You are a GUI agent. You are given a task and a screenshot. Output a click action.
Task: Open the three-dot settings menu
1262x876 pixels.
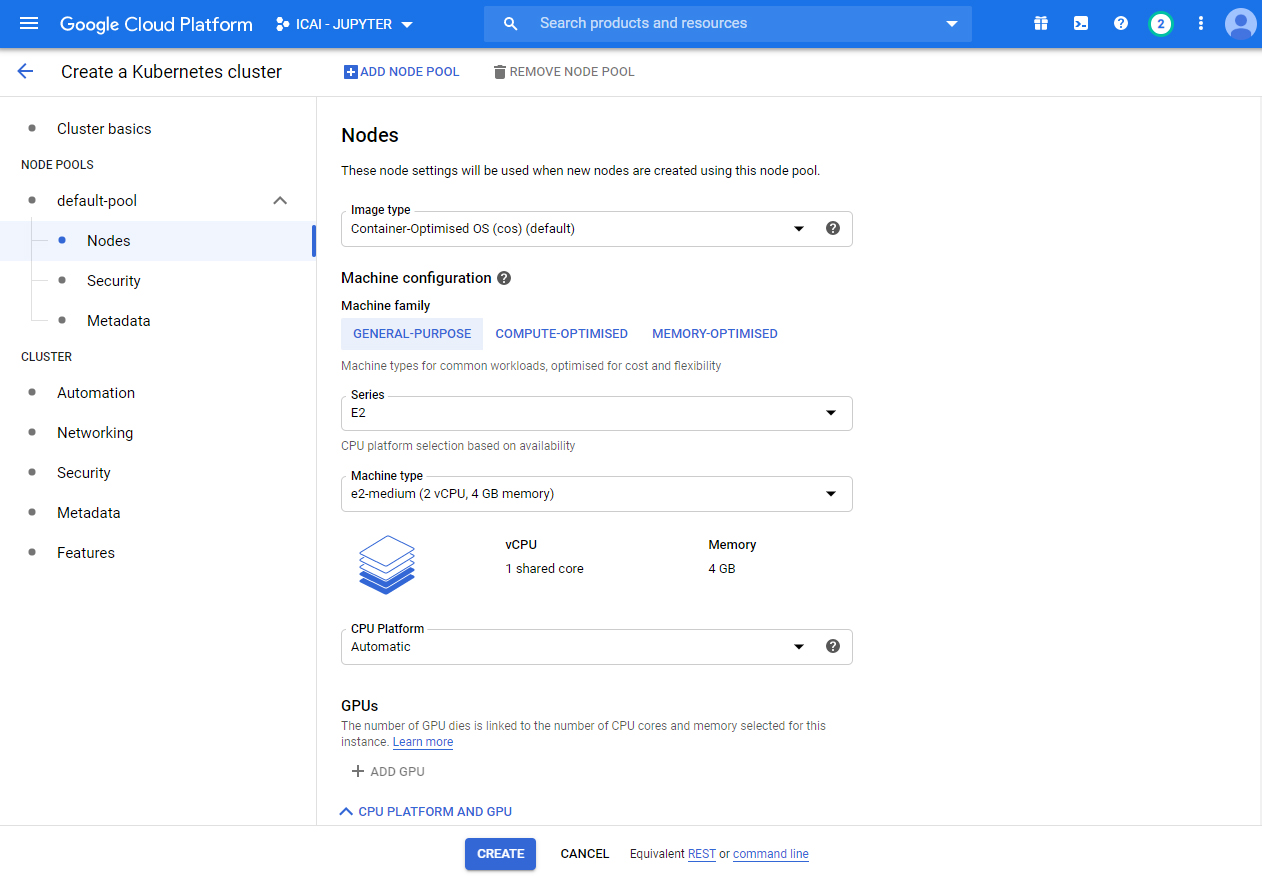click(x=1201, y=24)
